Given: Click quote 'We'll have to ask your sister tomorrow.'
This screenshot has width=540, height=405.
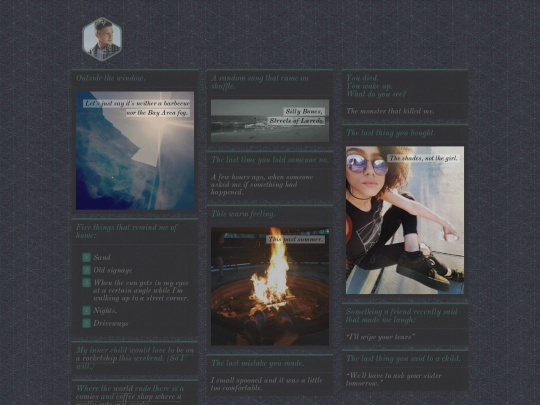Looking at the screenshot, I should tap(394, 379).
